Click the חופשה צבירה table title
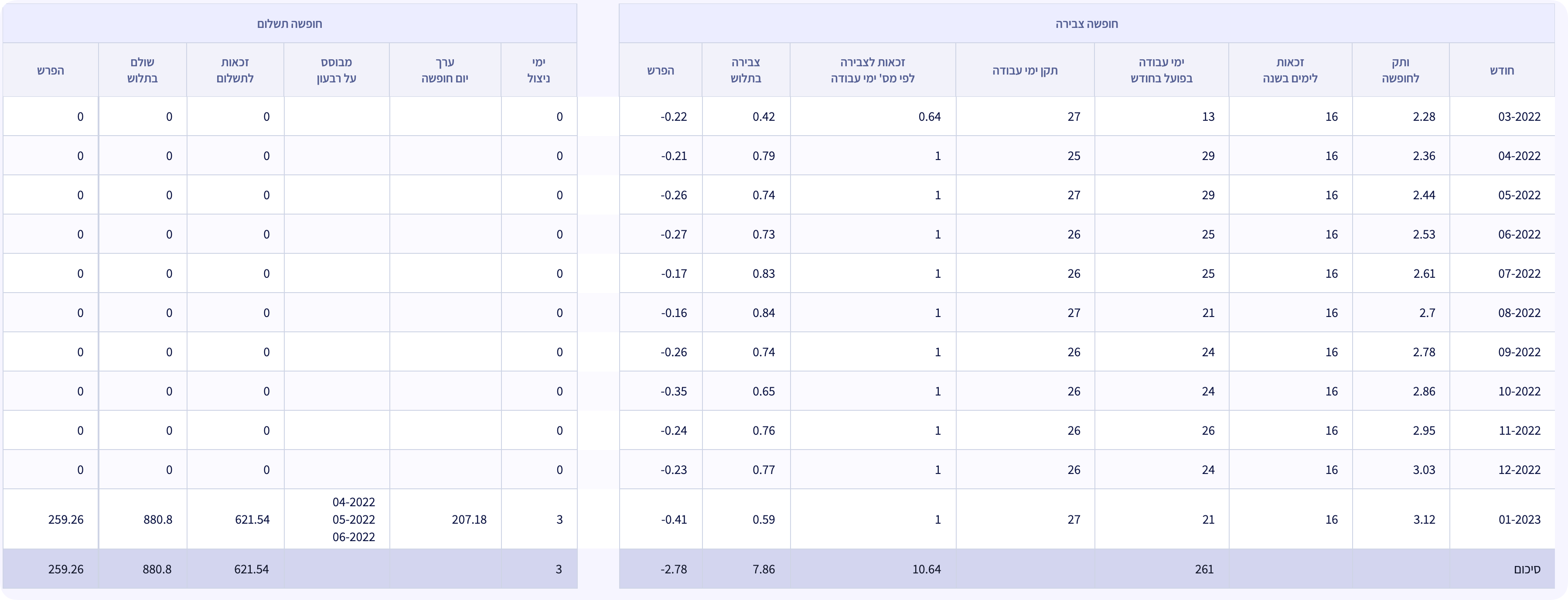The height and width of the screenshot is (600, 1568). click(1086, 24)
